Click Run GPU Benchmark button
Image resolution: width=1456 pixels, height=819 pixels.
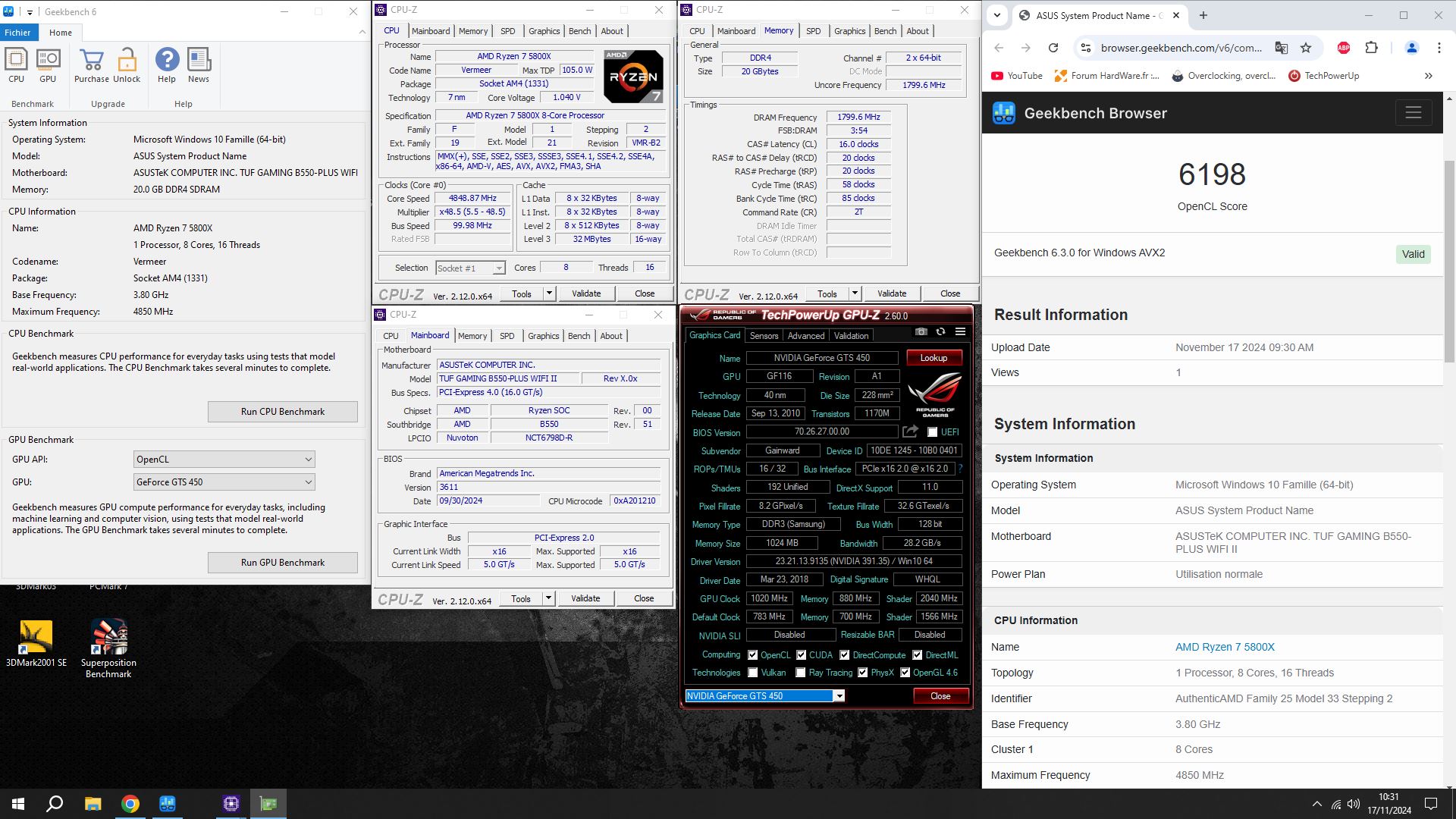tap(283, 563)
